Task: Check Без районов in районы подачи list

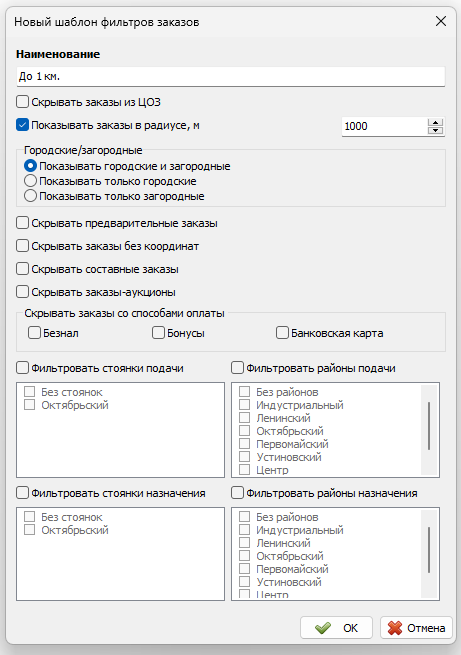Action: [244, 392]
